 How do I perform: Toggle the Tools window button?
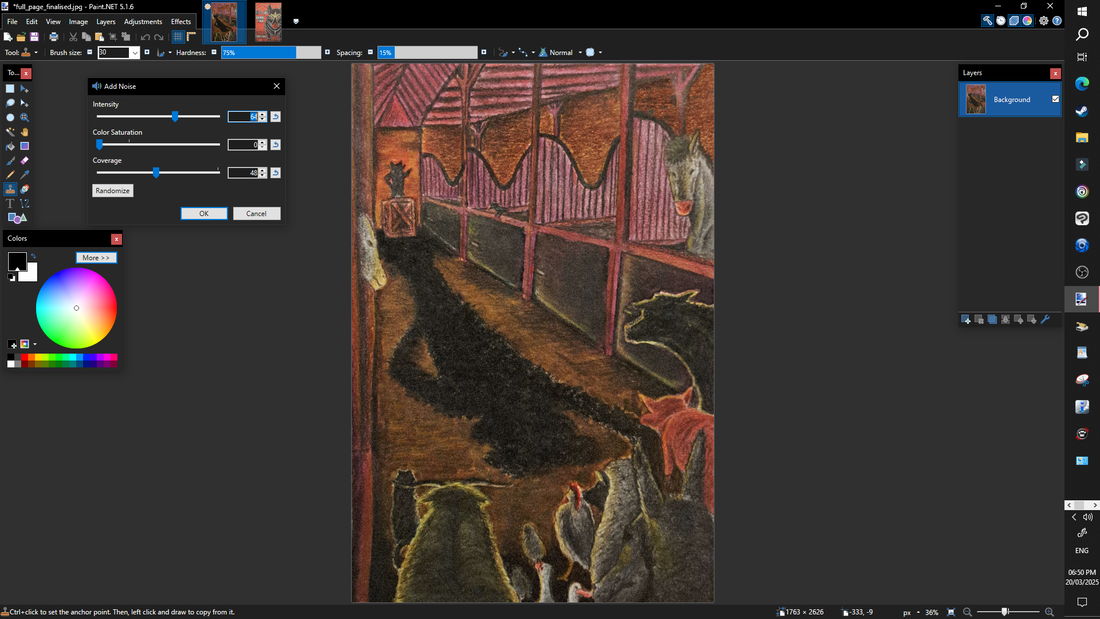987,21
